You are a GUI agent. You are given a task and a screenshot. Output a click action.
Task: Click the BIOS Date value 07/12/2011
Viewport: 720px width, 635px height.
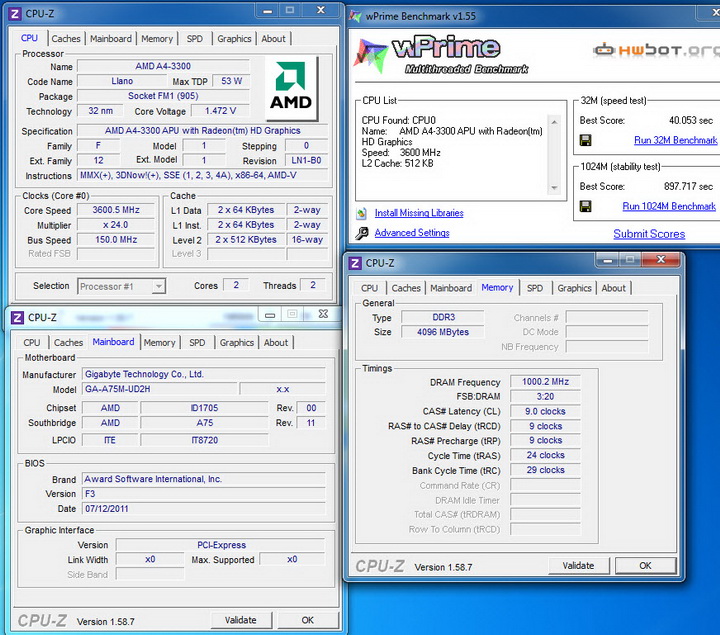204,509
